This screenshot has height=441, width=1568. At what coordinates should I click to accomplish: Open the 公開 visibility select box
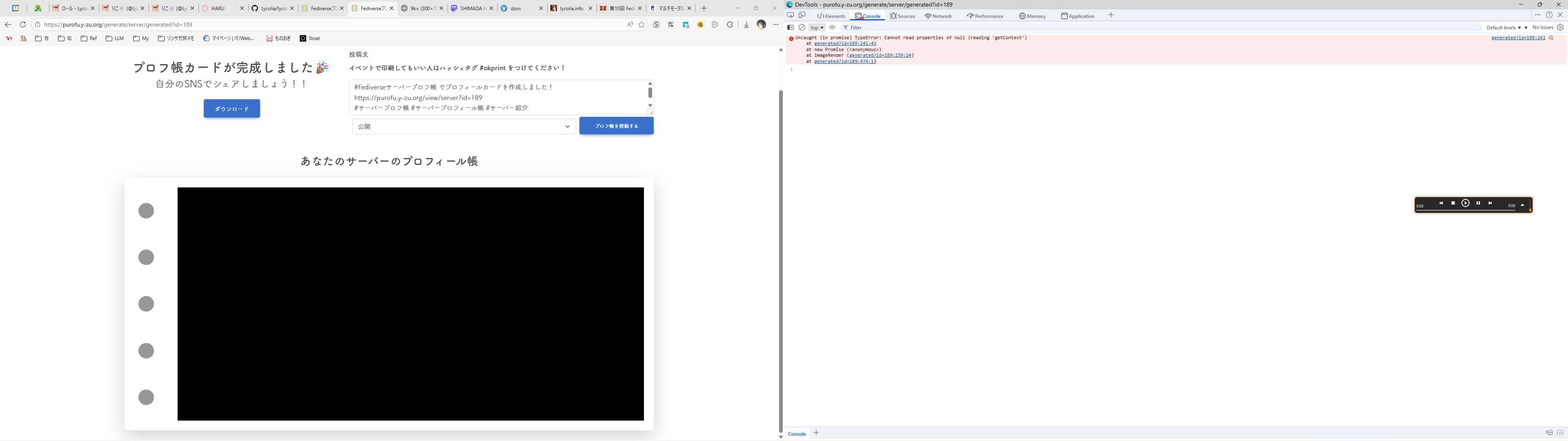point(464,127)
